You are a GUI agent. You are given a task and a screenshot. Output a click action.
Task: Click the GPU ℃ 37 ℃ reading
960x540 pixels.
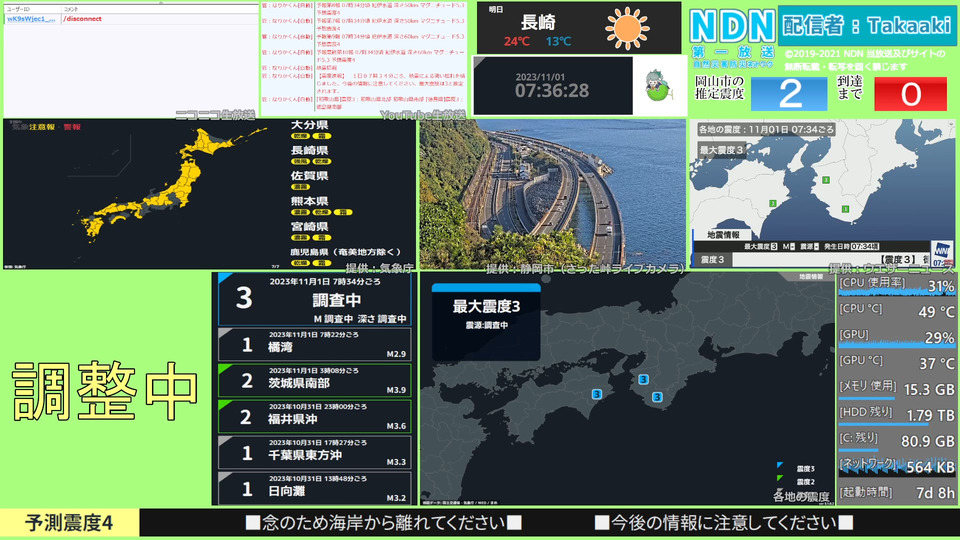coord(897,363)
